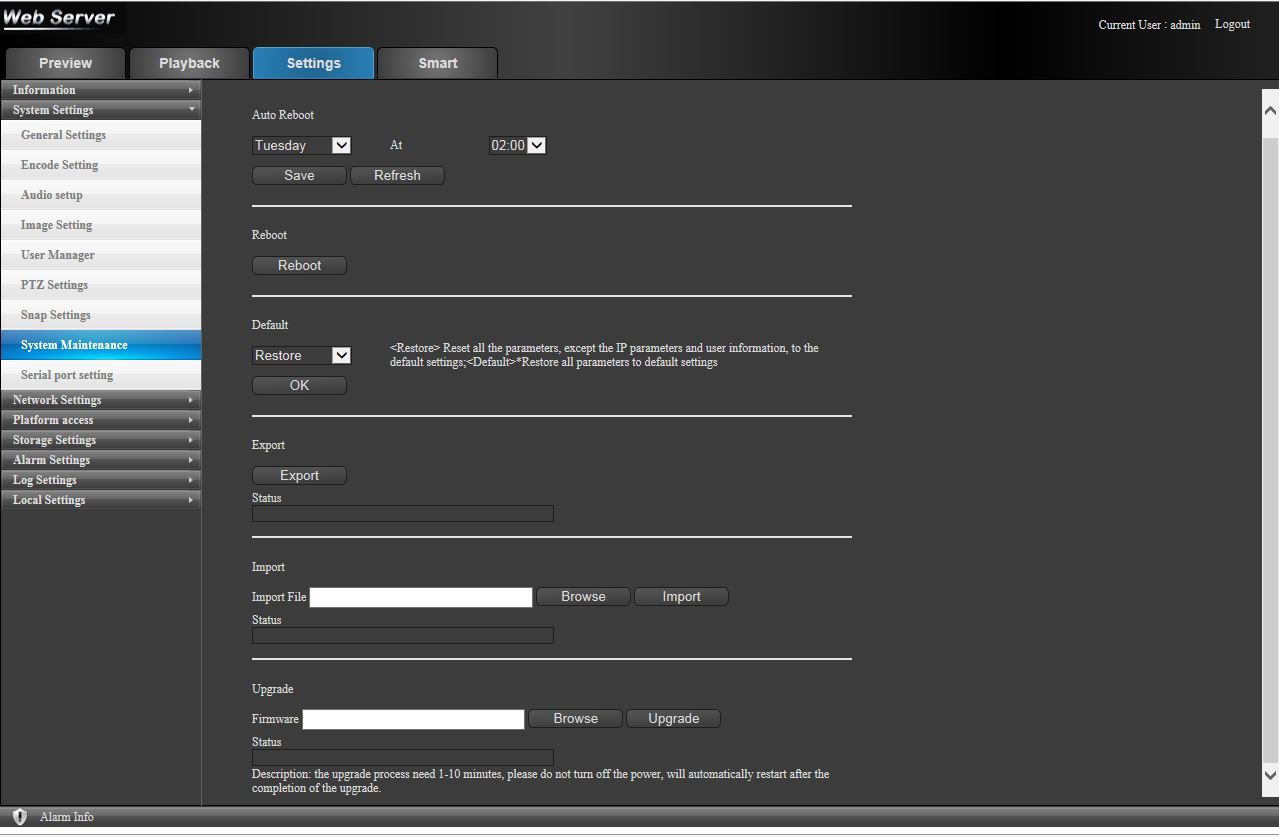1279x837 pixels.
Task: Open User Manager in the sidebar
Action: tap(58, 255)
